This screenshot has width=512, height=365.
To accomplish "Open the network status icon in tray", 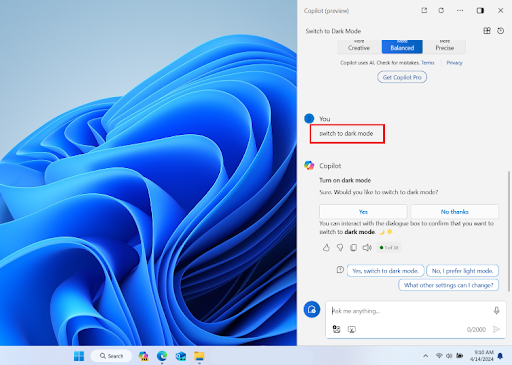I will pos(439,356).
